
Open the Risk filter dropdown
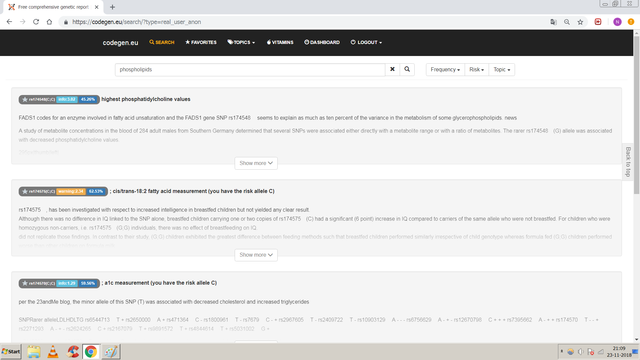coord(476,69)
